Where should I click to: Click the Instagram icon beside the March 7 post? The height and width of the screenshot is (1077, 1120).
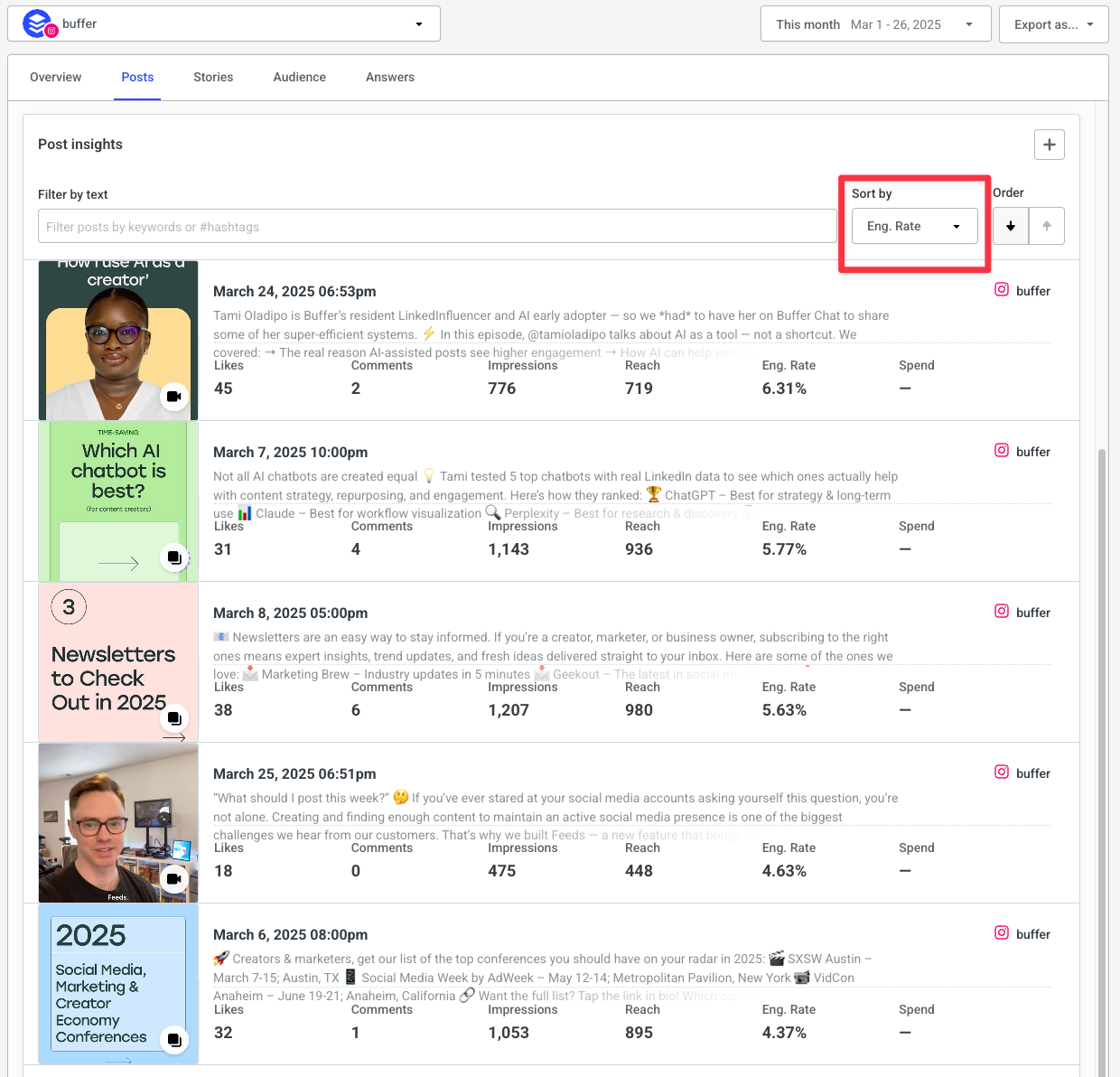tap(1002, 451)
